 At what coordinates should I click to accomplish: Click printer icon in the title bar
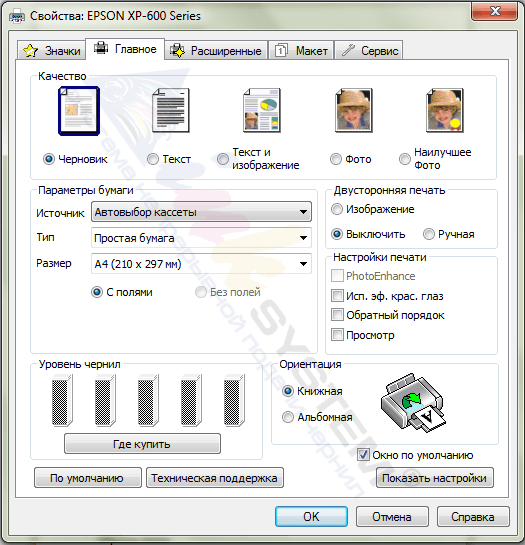[x=17, y=16]
